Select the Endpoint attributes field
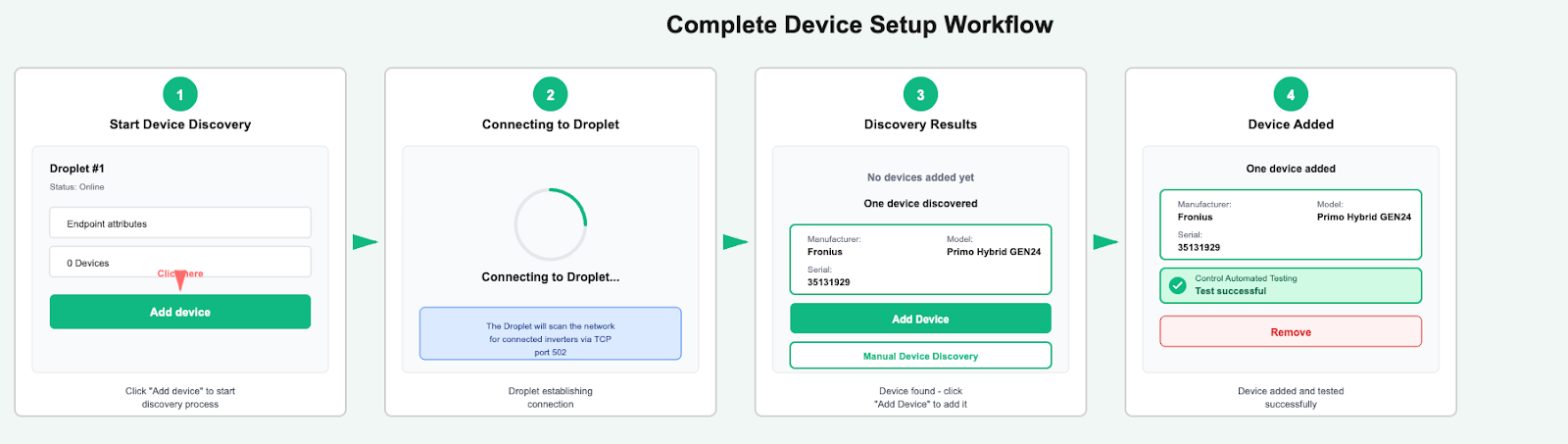The height and width of the screenshot is (444, 1568). tap(180, 223)
